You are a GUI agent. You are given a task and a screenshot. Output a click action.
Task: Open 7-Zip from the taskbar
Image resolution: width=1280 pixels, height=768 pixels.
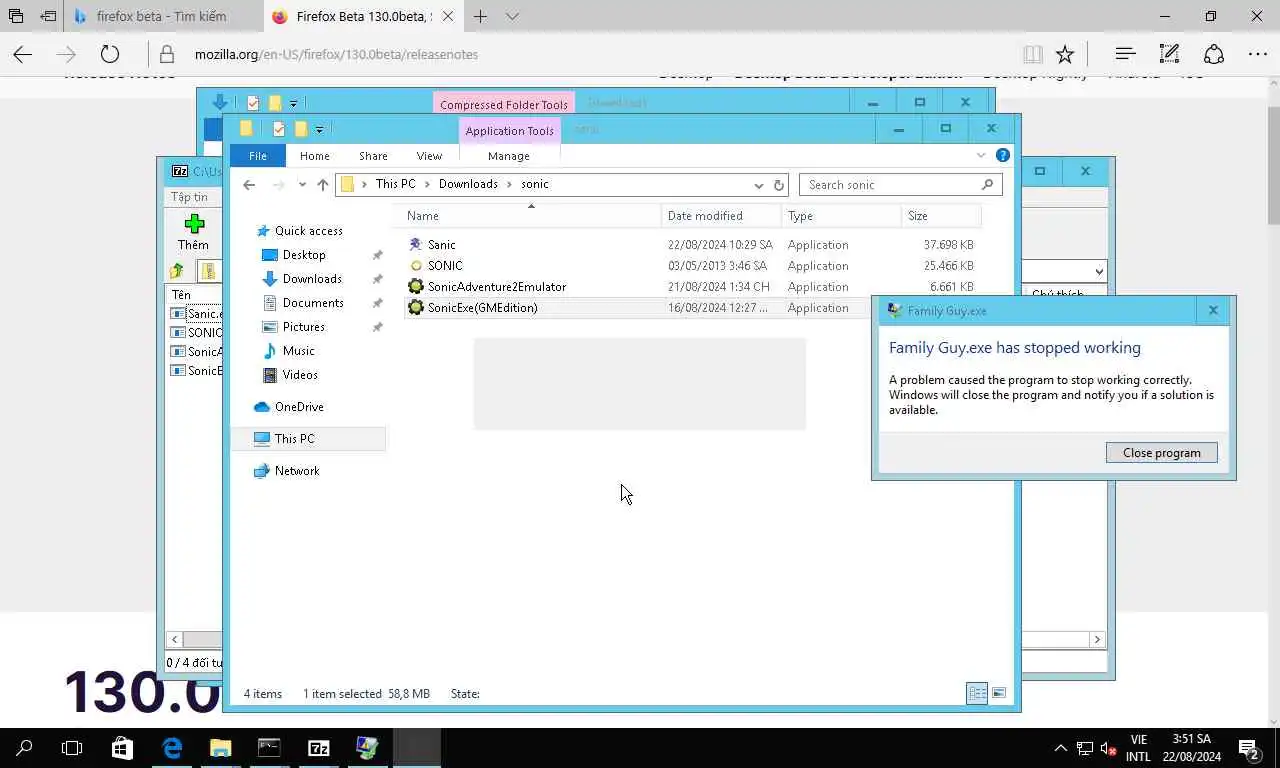coord(318,748)
